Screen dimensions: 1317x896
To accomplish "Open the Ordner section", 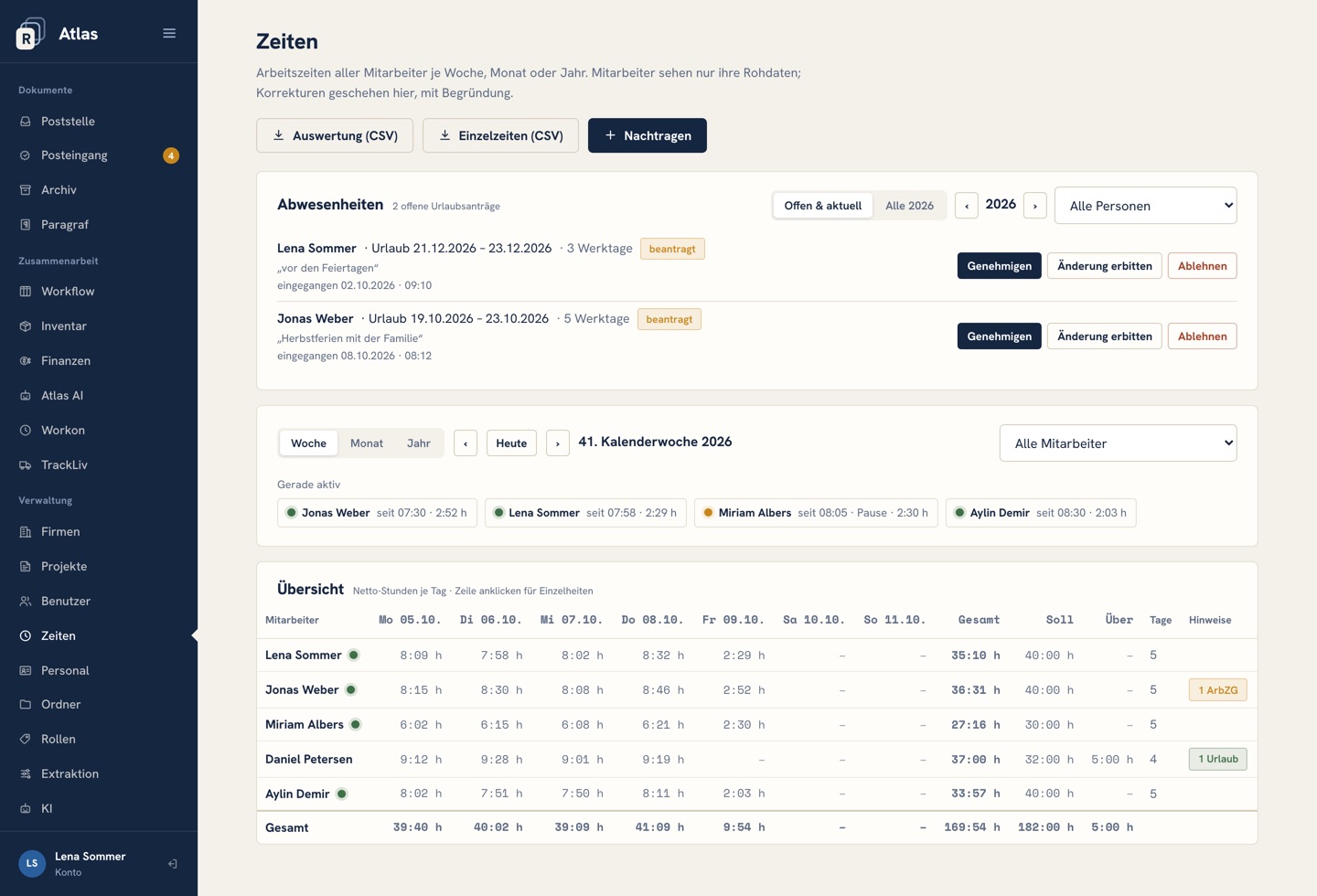I will click(x=99, y=705).
